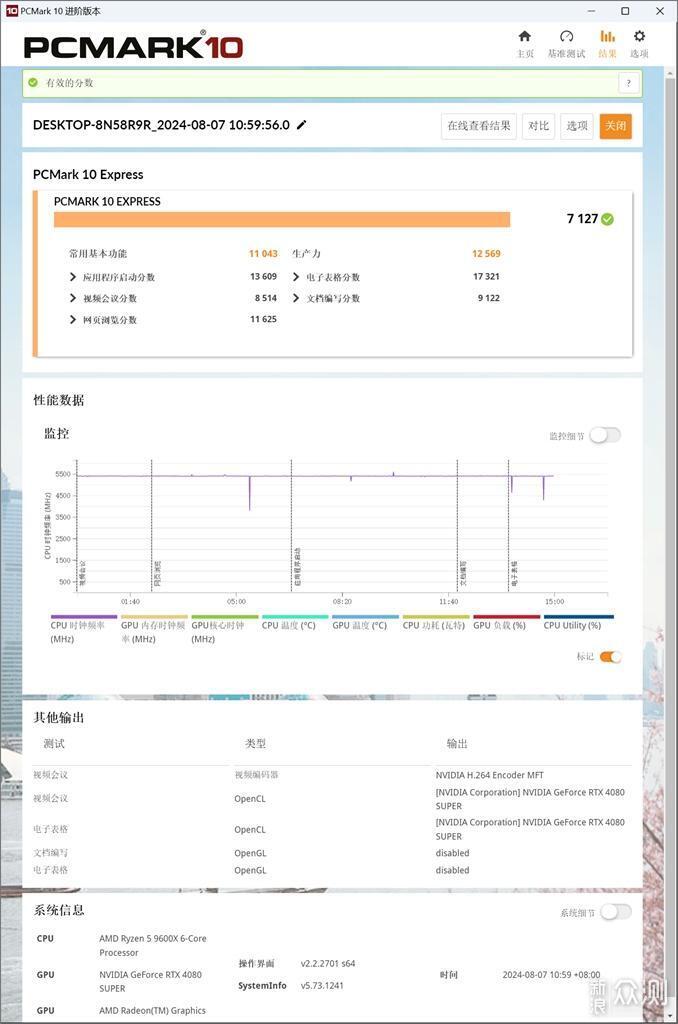Open the Benchmarks (基准测试) tab
The height and width of the screenshot is (1024, 678).
click(x=566, y=44)
